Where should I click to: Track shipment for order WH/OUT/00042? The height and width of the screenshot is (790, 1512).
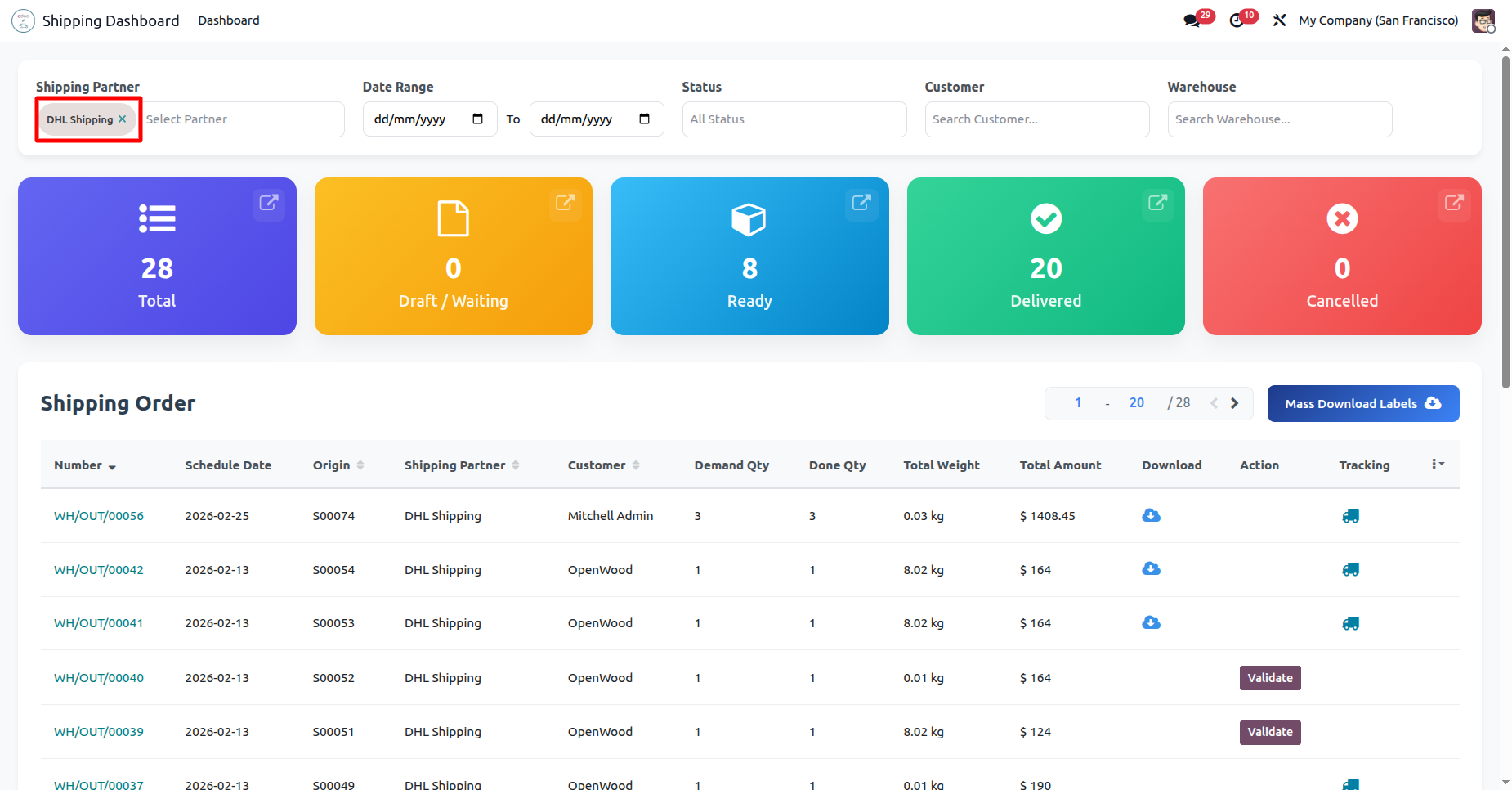click(x=1350, y=570)
